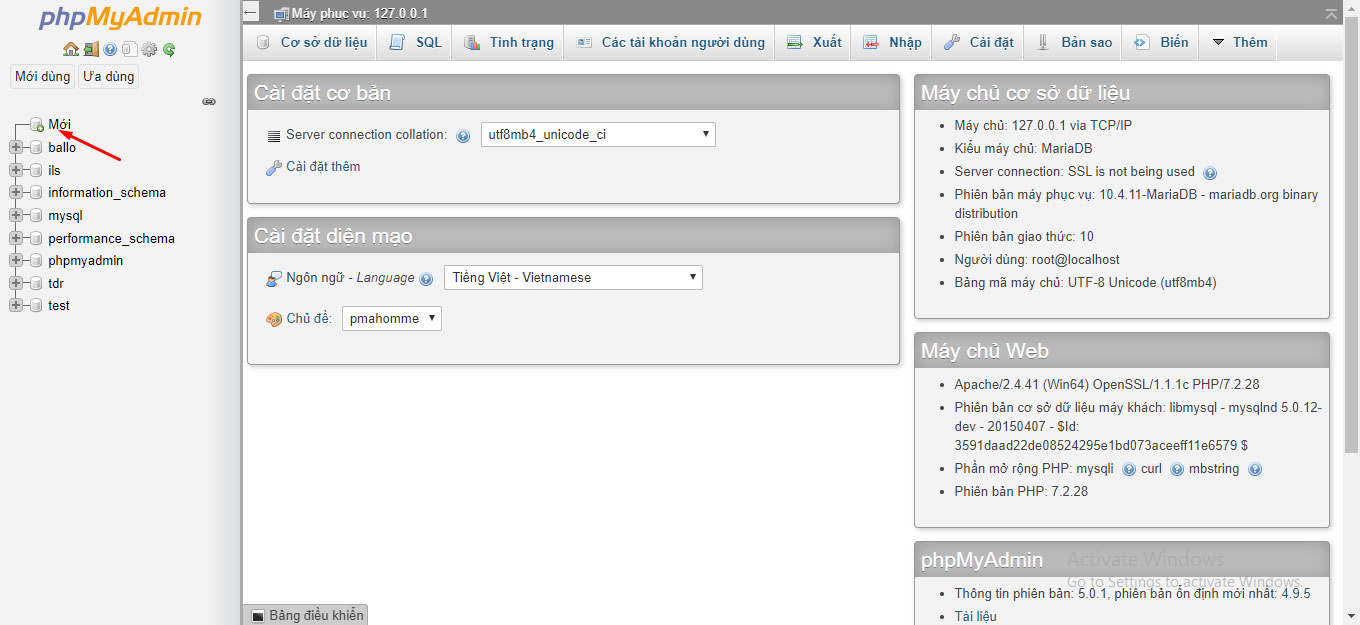Expand the ballo database tree node
Viewport: 1360px width, 625px height.
click(x=16, y=147)
